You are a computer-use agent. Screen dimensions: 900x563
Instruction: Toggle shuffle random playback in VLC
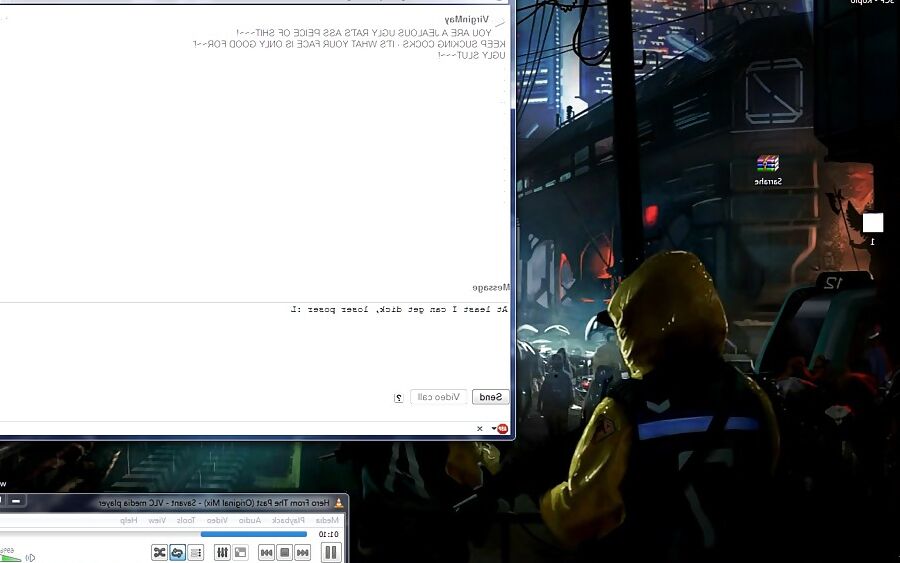pos(160,553)
